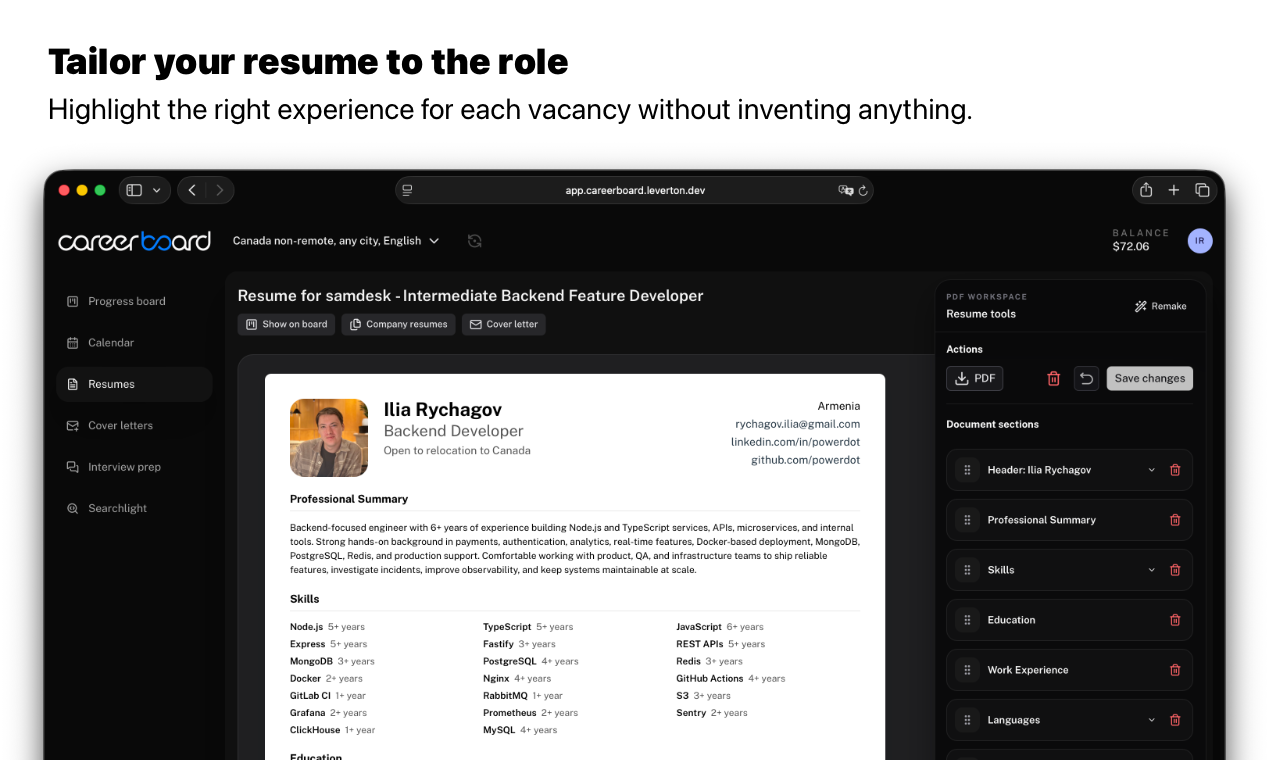Click linkedin.com/in/powerdot in the resume
The height and width of the screenshot is (760, 1270).
[795, 442]
